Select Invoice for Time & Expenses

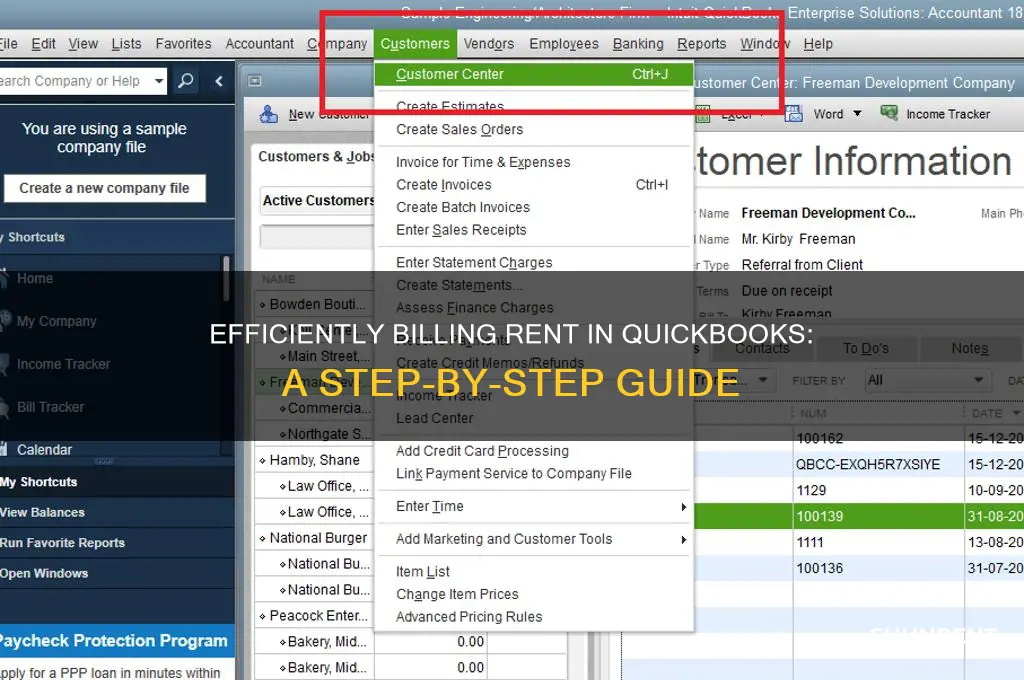(483, 162)
